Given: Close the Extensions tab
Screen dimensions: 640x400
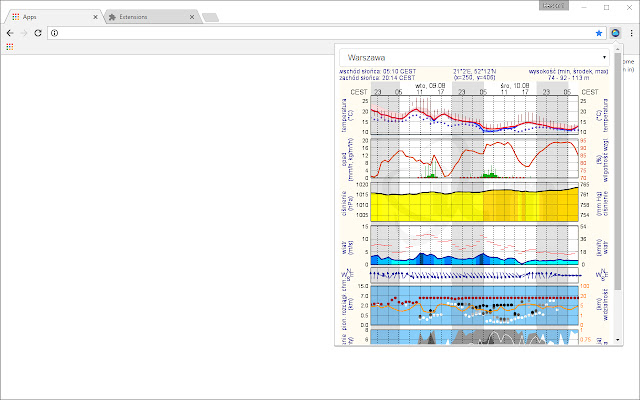Looking at the screenshot, I should coord(192,17).
